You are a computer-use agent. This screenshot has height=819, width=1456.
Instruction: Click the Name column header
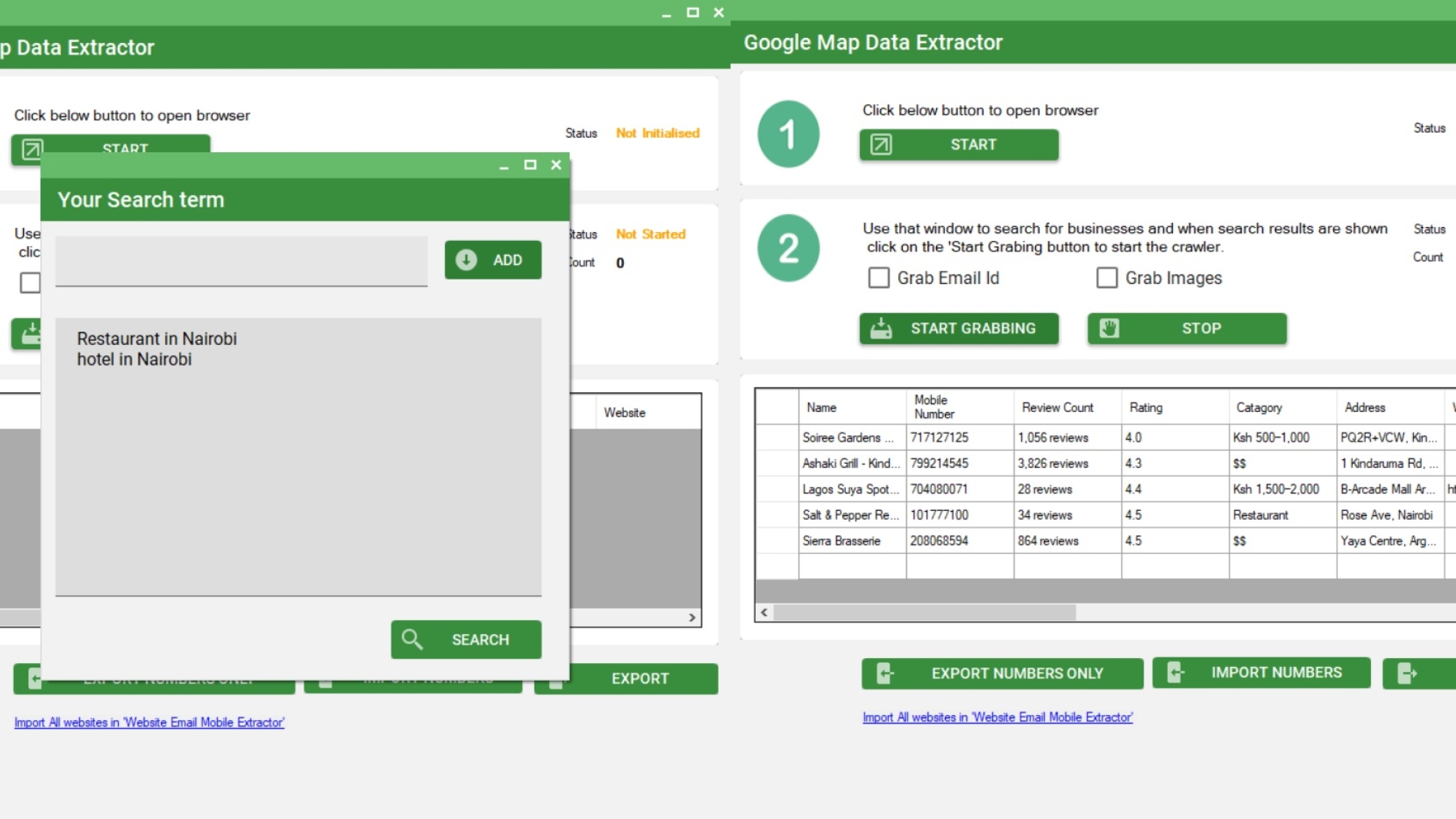tap(852, 408)
